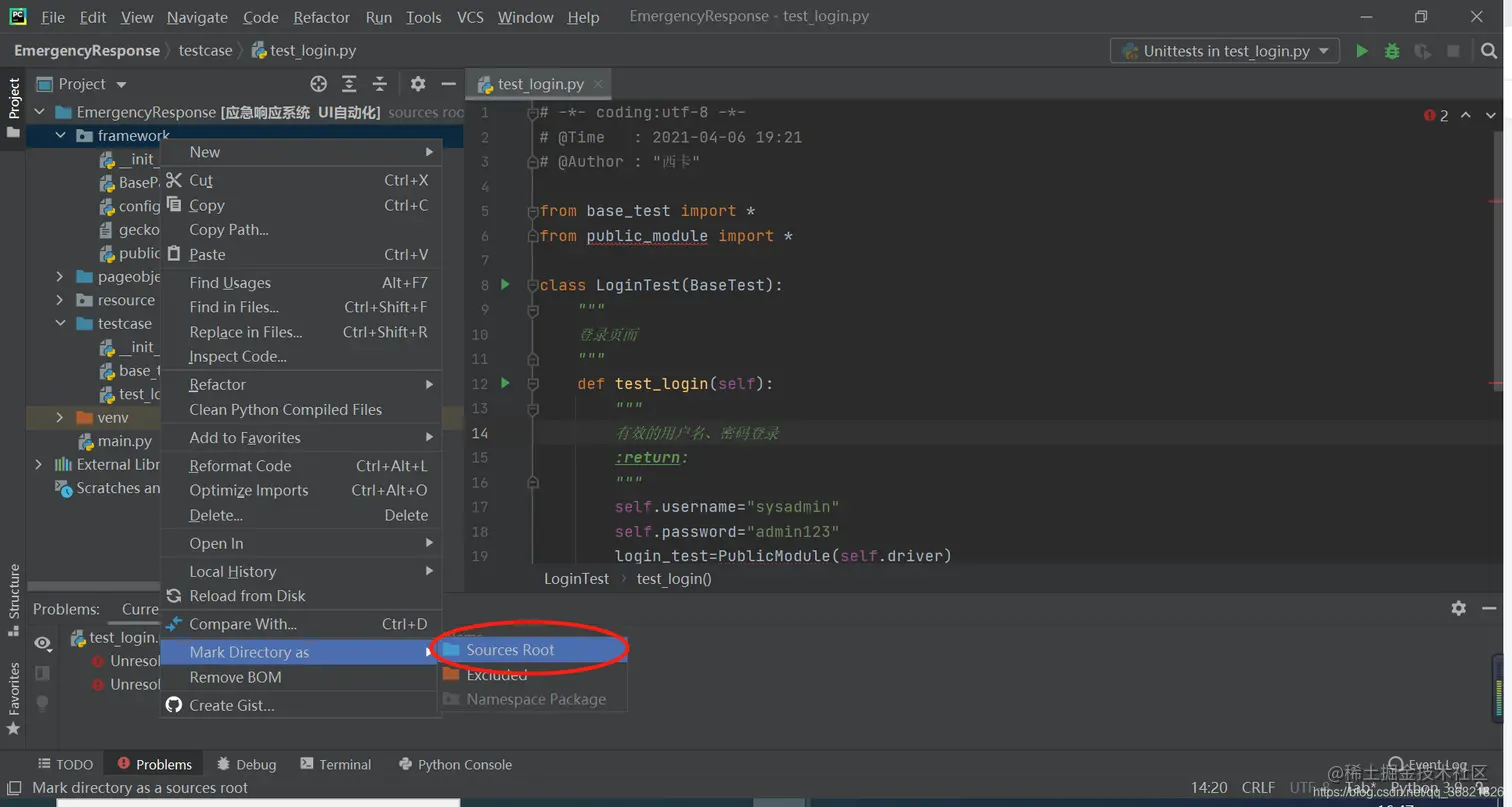1512x807 pixels.
Task: Click 14:20 caret position in status bar
Action: pyautogui.click(x=1209, y=787)
